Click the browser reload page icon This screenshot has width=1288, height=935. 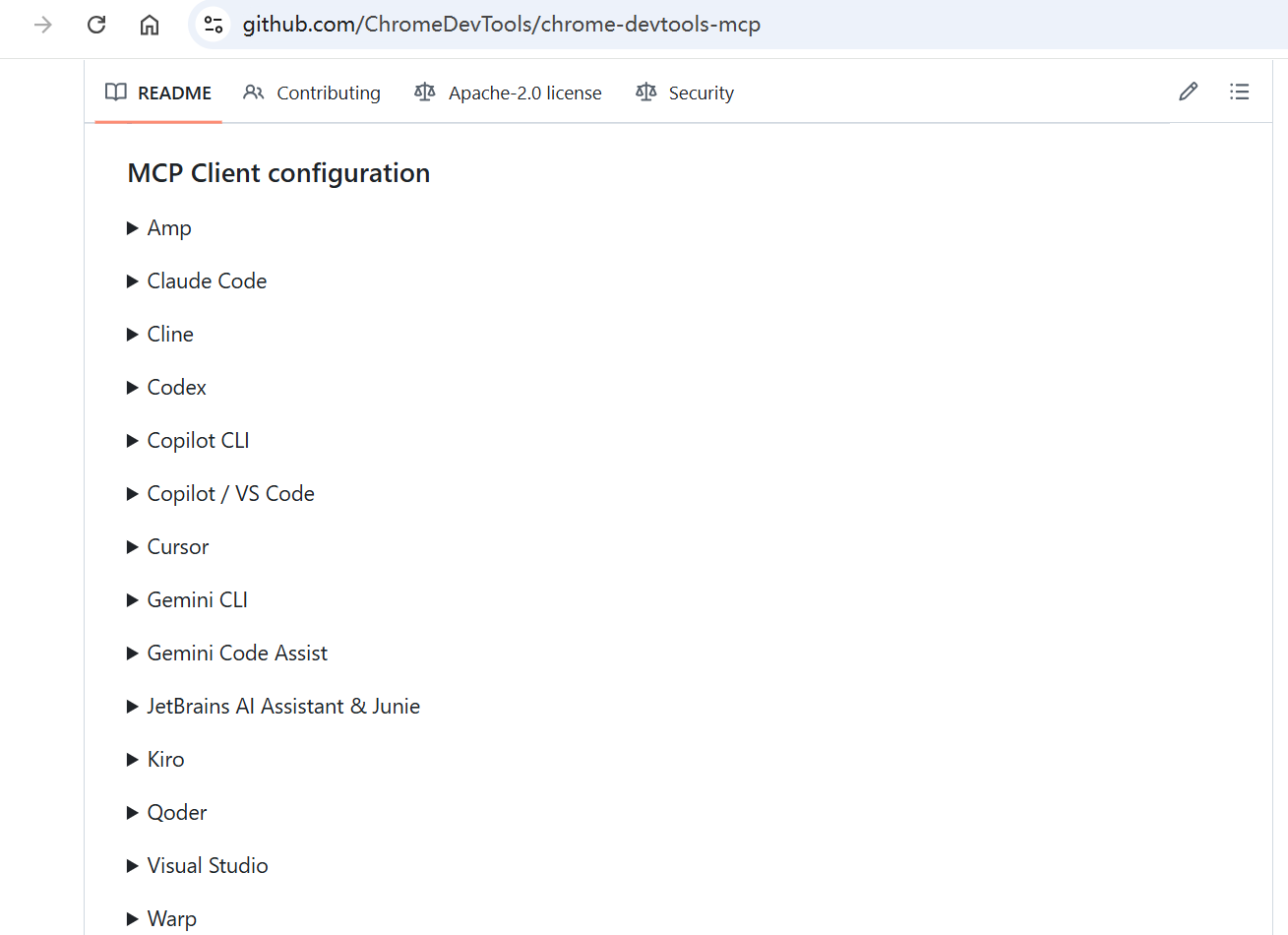pos(96,25)
